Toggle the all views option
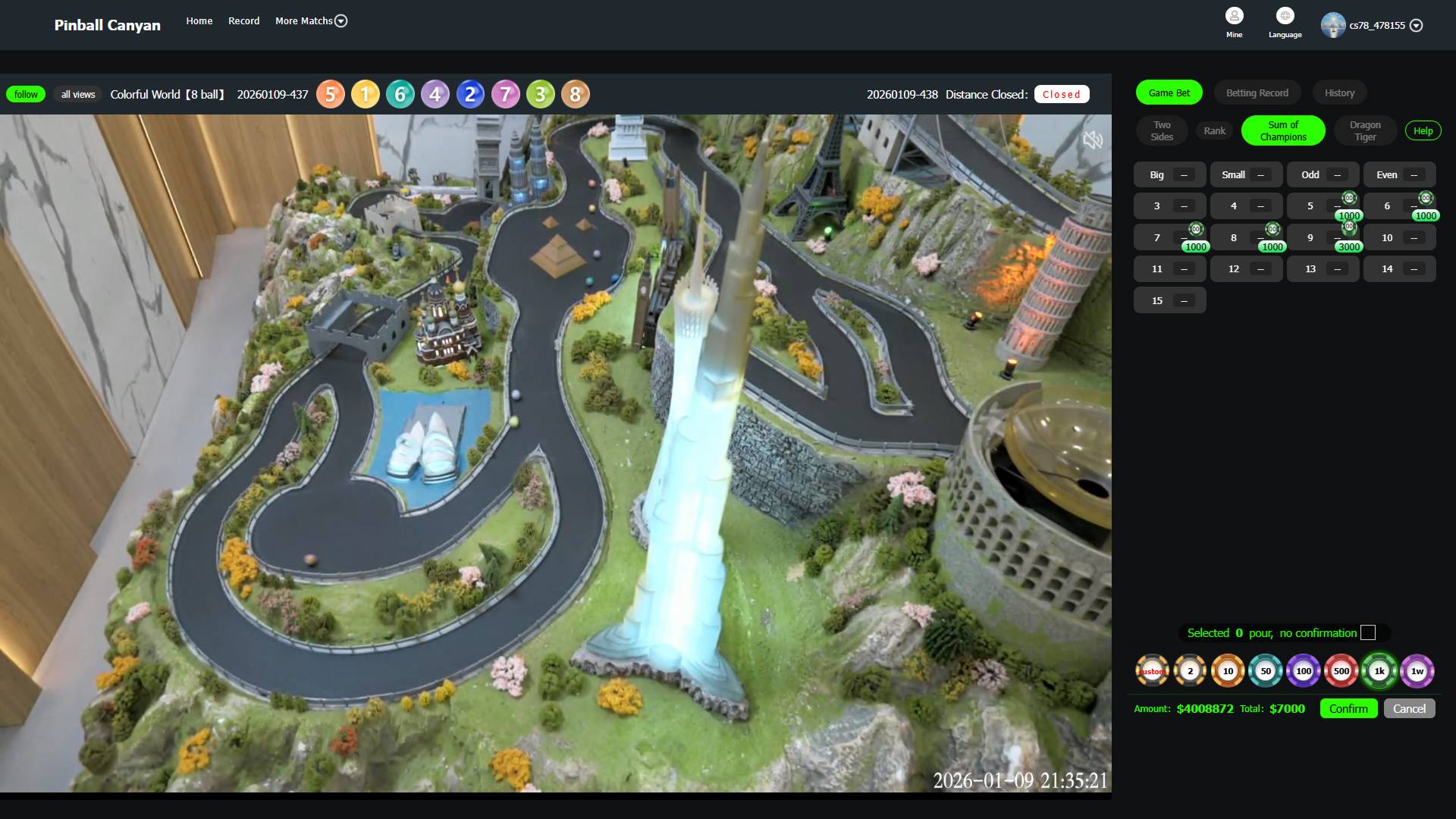 click(78, 95)
